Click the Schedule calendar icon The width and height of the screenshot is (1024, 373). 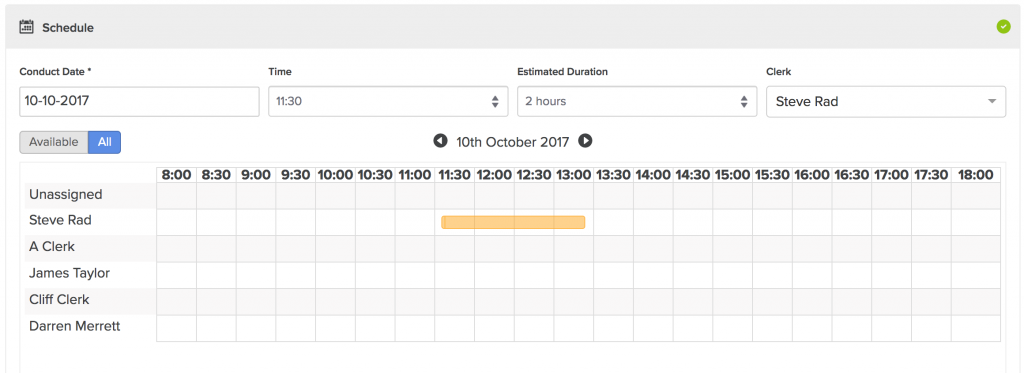(27, 27)
